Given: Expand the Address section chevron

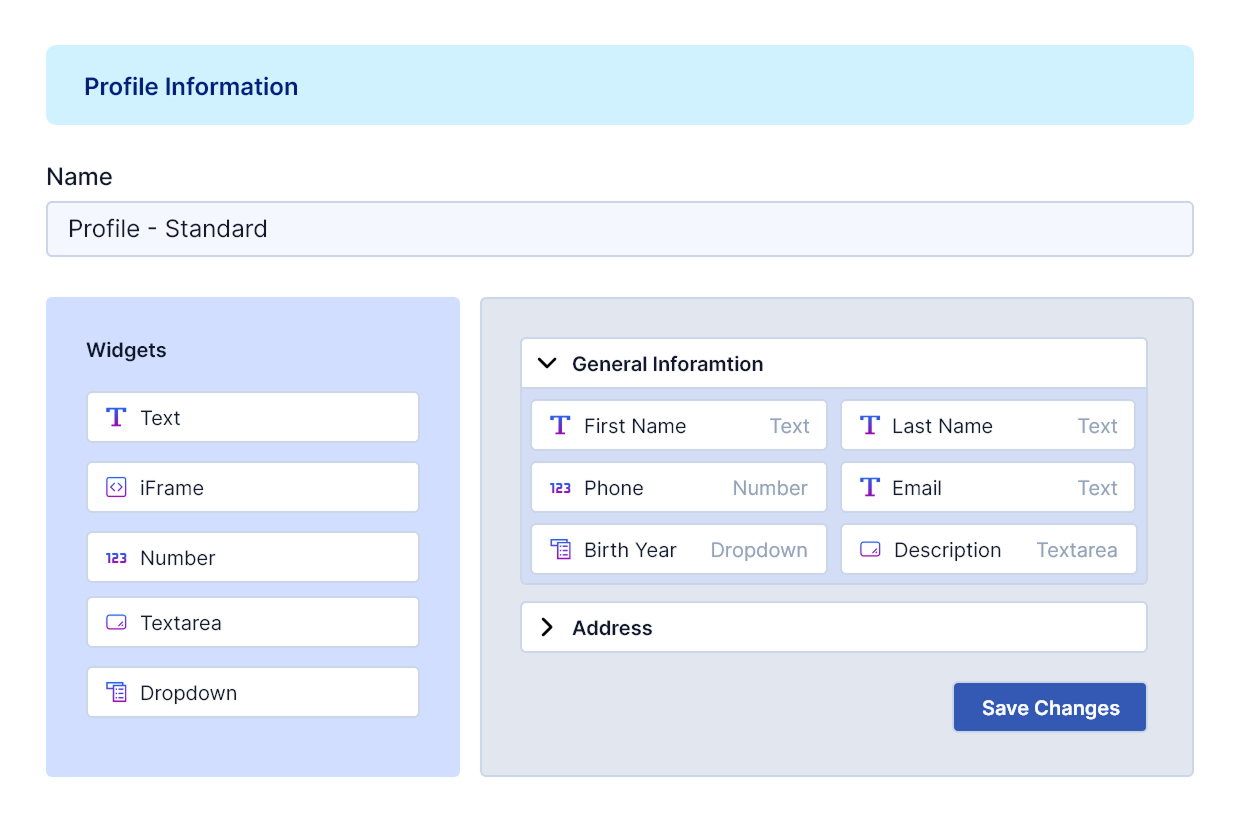Looking at the screenshot, I should (x=547, y=628).
